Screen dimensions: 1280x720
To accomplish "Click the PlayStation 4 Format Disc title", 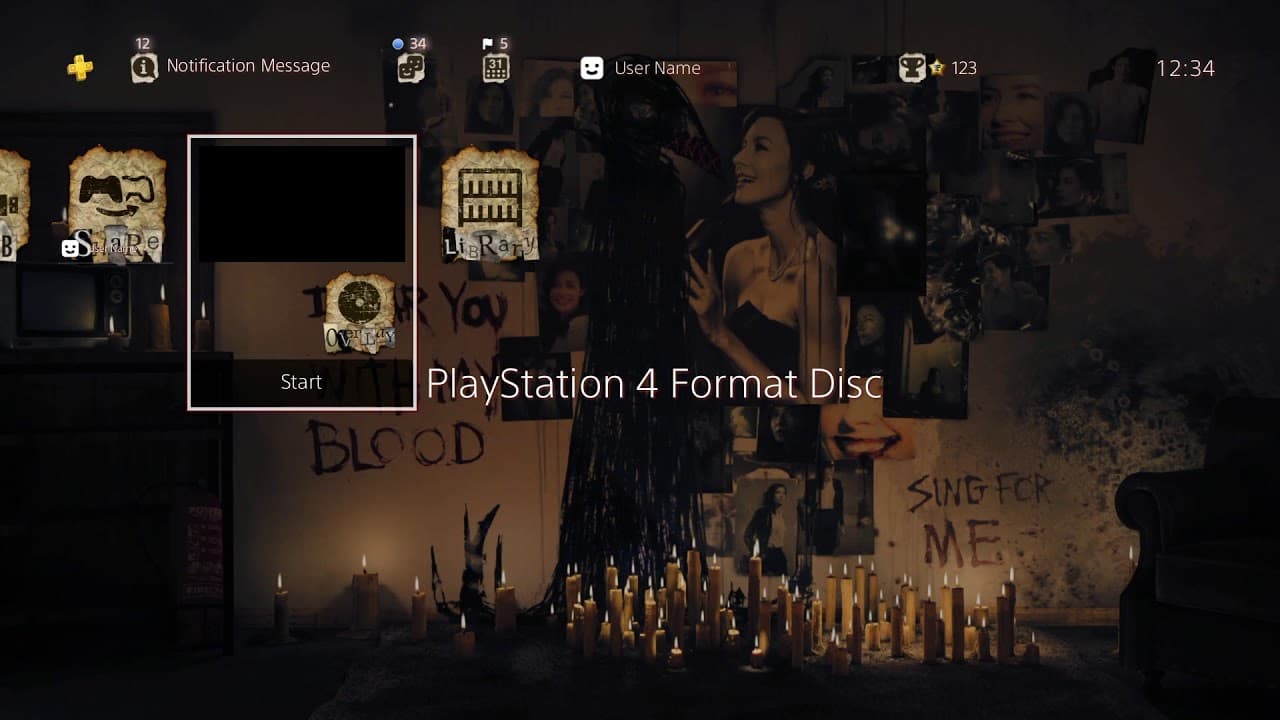I will click(654, 384).
